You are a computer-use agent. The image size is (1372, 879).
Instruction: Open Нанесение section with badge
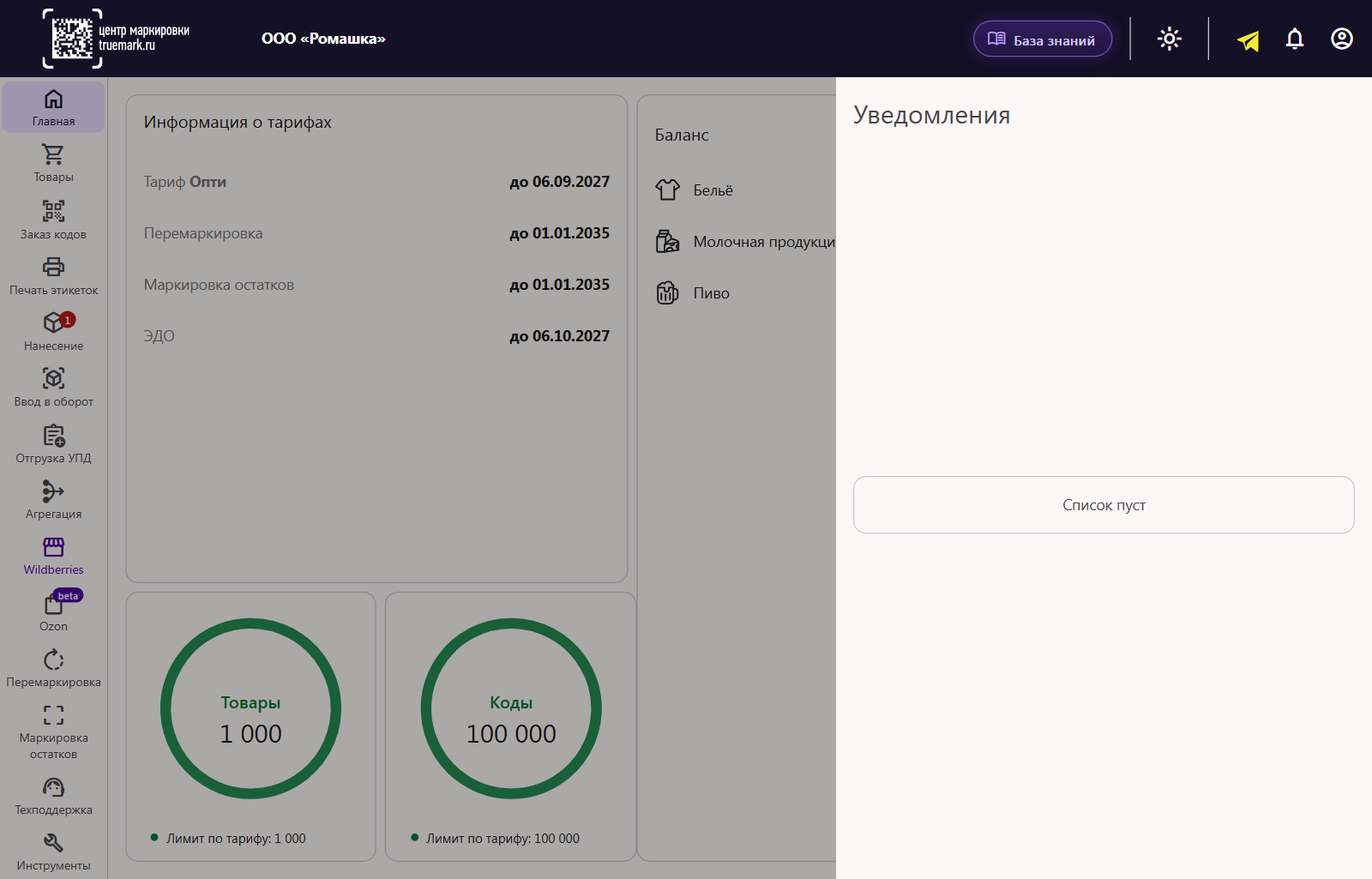point(53,332)
